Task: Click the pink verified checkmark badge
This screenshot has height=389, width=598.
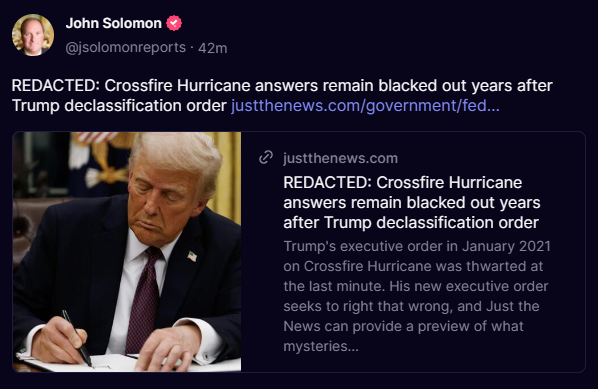Action: coord(174,23)
